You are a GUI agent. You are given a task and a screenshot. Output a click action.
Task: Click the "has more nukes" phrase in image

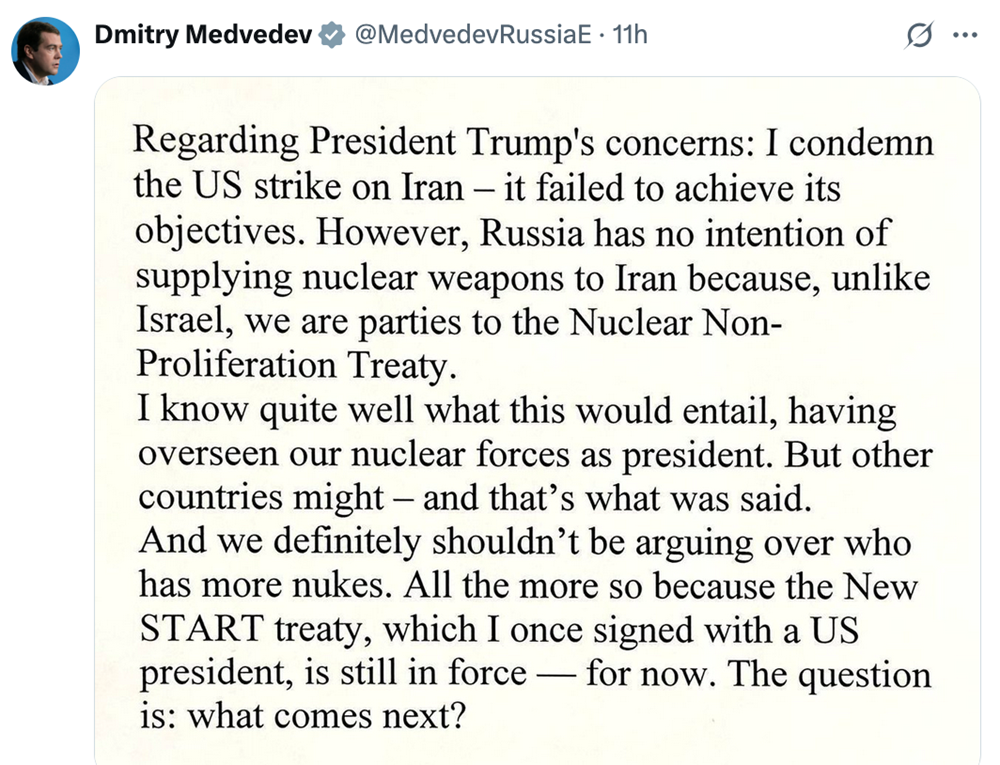(x=265, y=584)
